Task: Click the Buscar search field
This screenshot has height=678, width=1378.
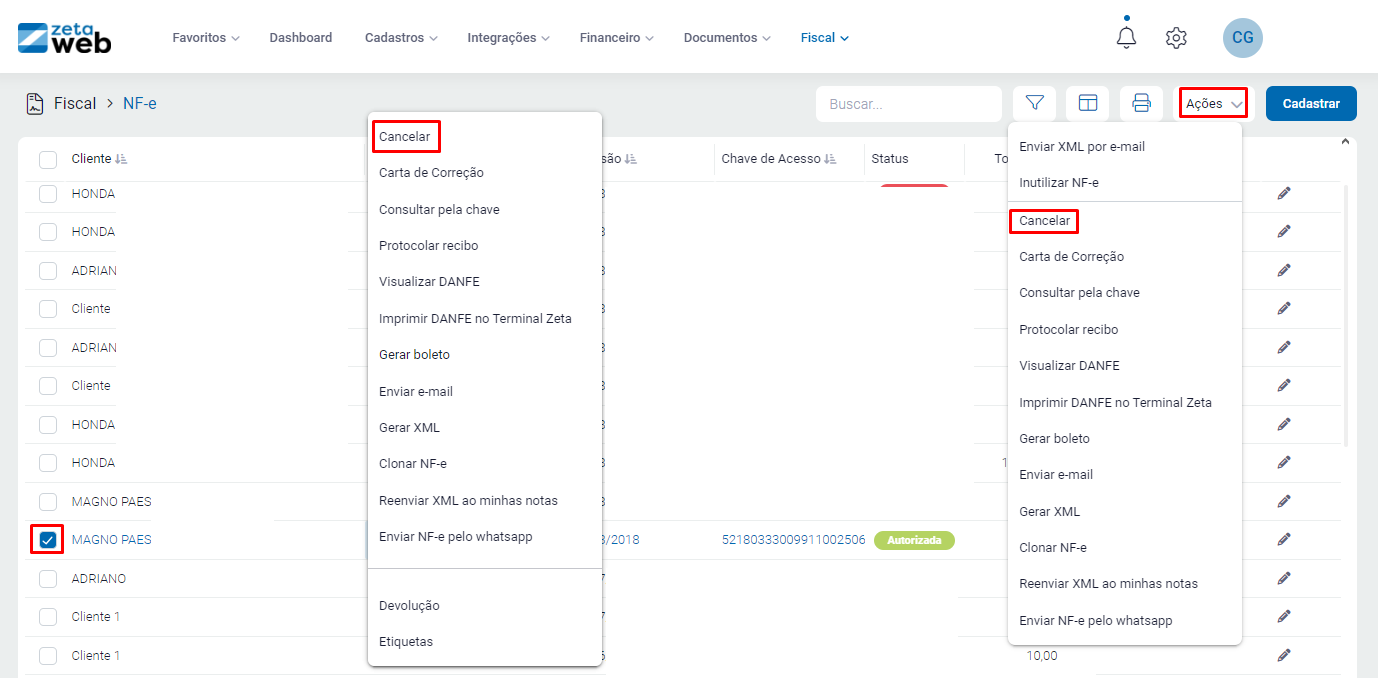Action: coord(908,103)
